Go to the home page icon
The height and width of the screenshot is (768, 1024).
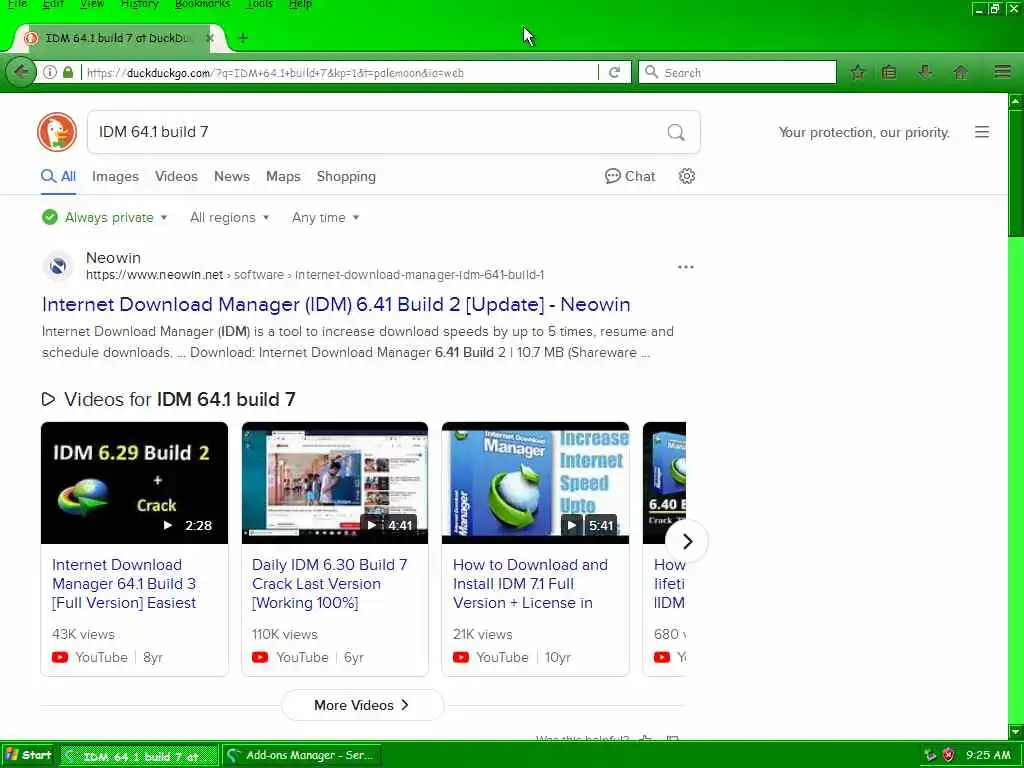coord(961,72)
